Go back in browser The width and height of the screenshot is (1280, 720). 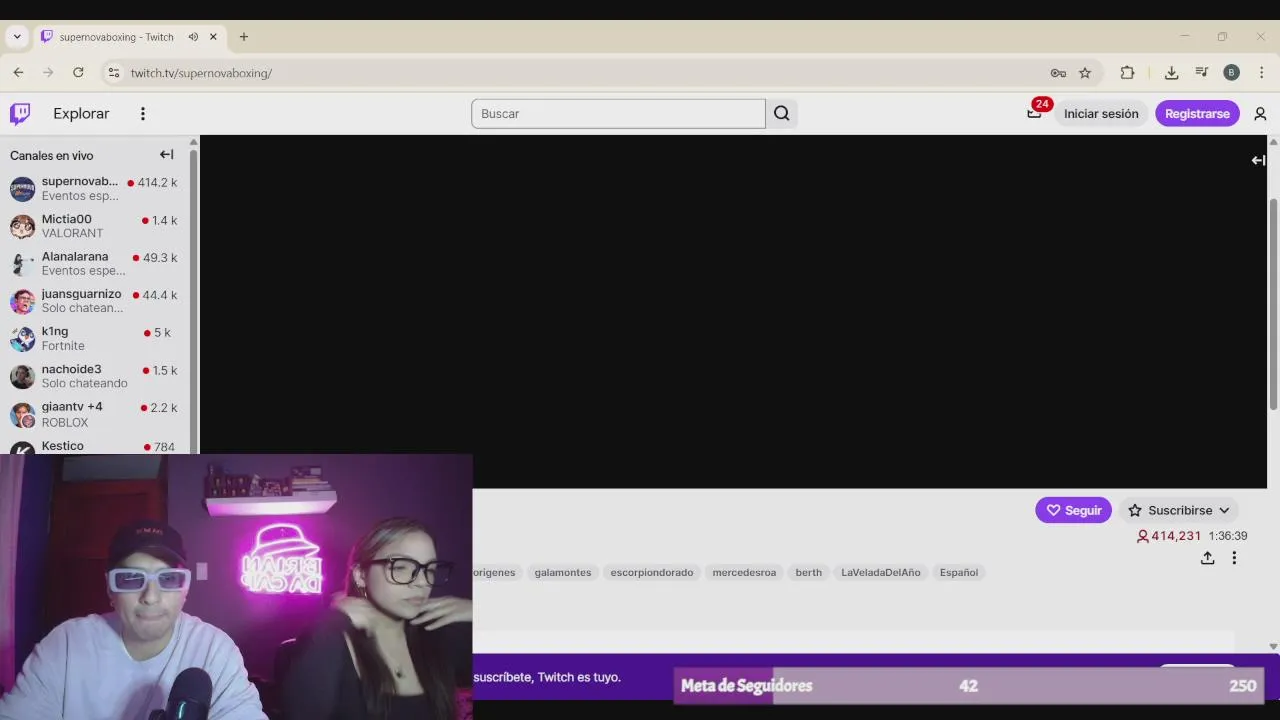(x=18, y=72)
